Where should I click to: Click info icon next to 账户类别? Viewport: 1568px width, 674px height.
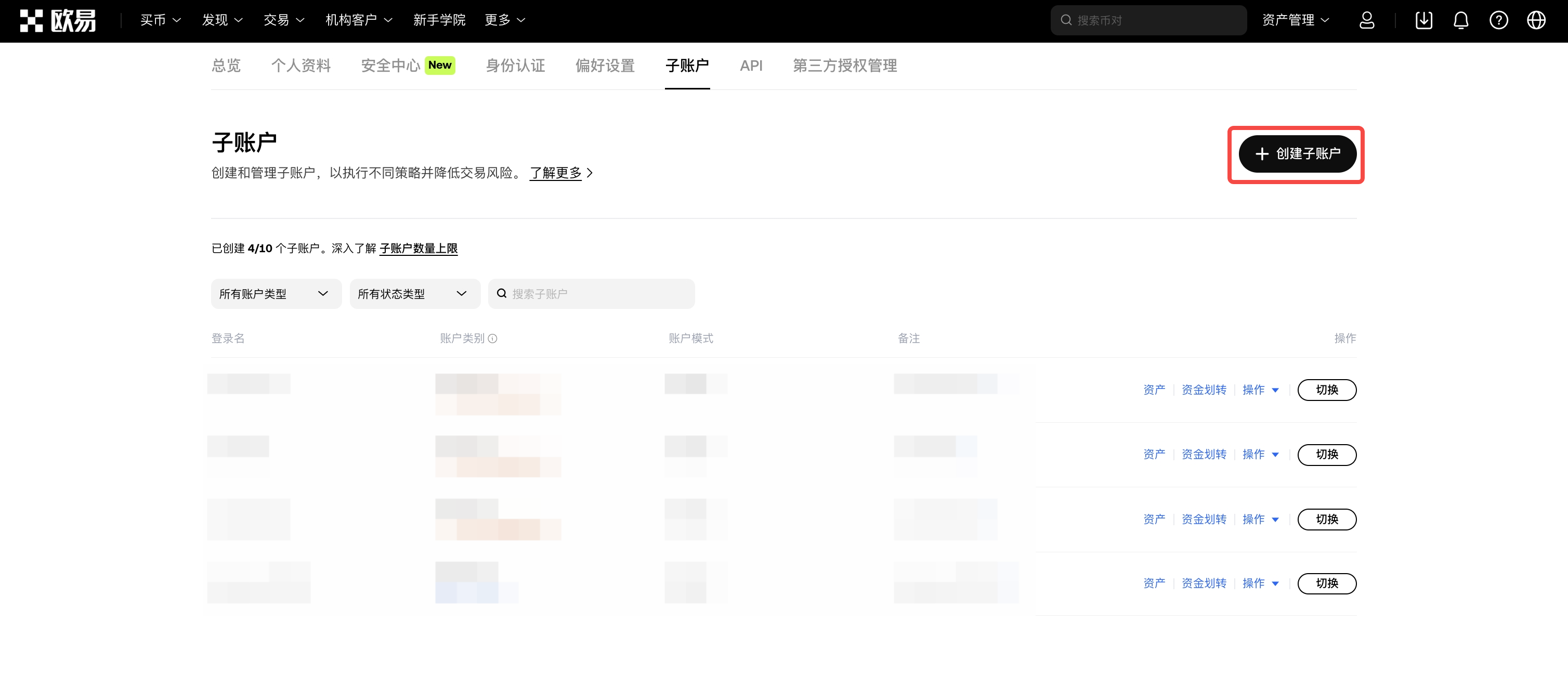492,339
